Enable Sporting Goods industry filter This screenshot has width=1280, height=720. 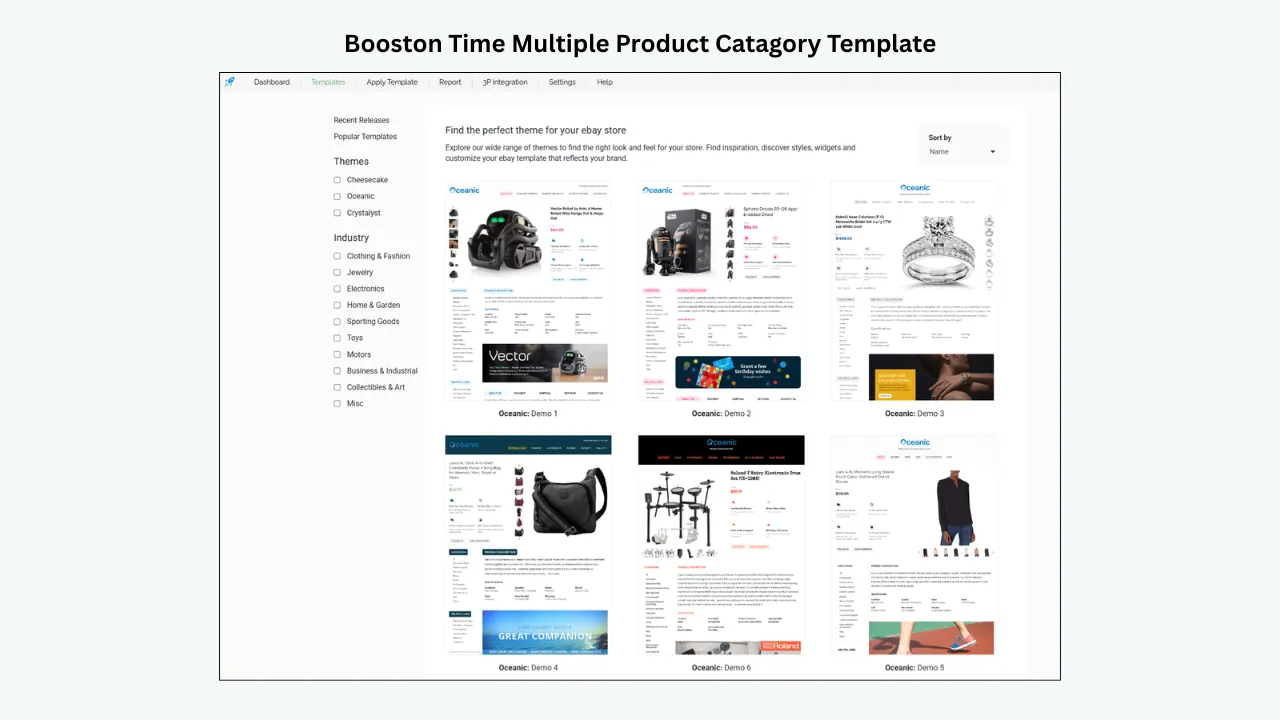point(337,322)
